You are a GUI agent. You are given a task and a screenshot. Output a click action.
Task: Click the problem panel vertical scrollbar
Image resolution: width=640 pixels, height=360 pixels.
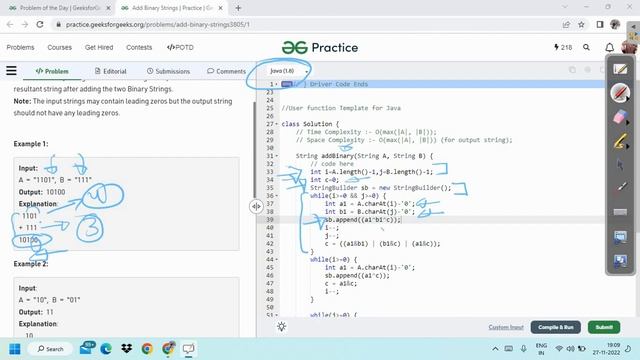click(x=255, y=149)
